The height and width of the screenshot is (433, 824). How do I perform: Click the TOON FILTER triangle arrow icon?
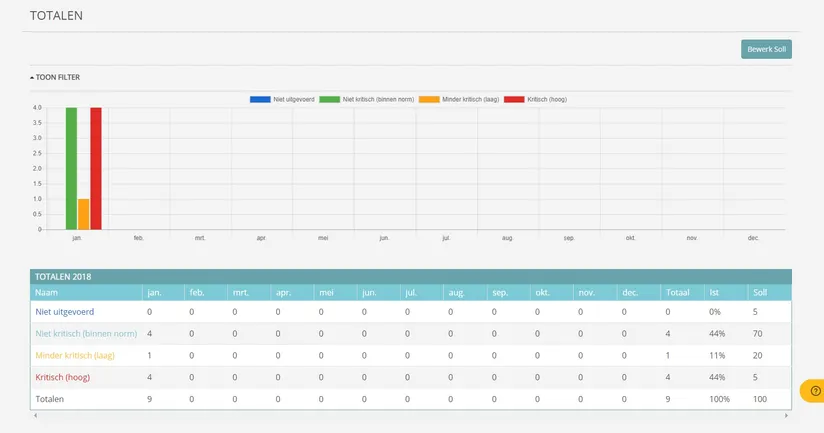point(32,77)
